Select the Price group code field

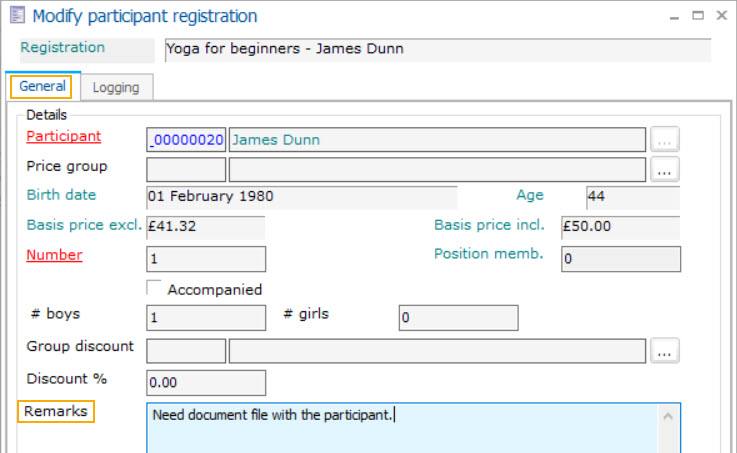(186, 169)
